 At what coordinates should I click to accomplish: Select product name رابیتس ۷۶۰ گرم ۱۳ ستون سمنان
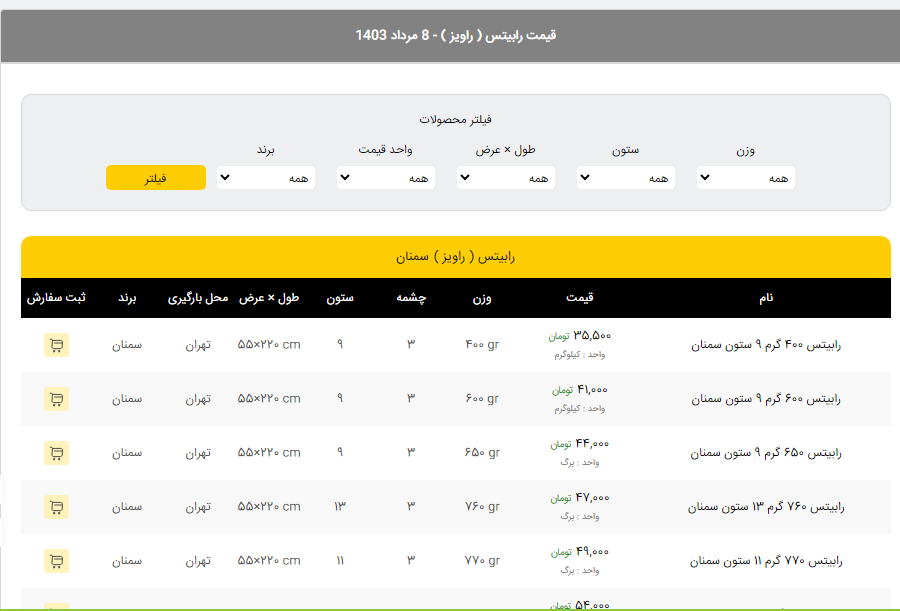[x=765, y=507]
